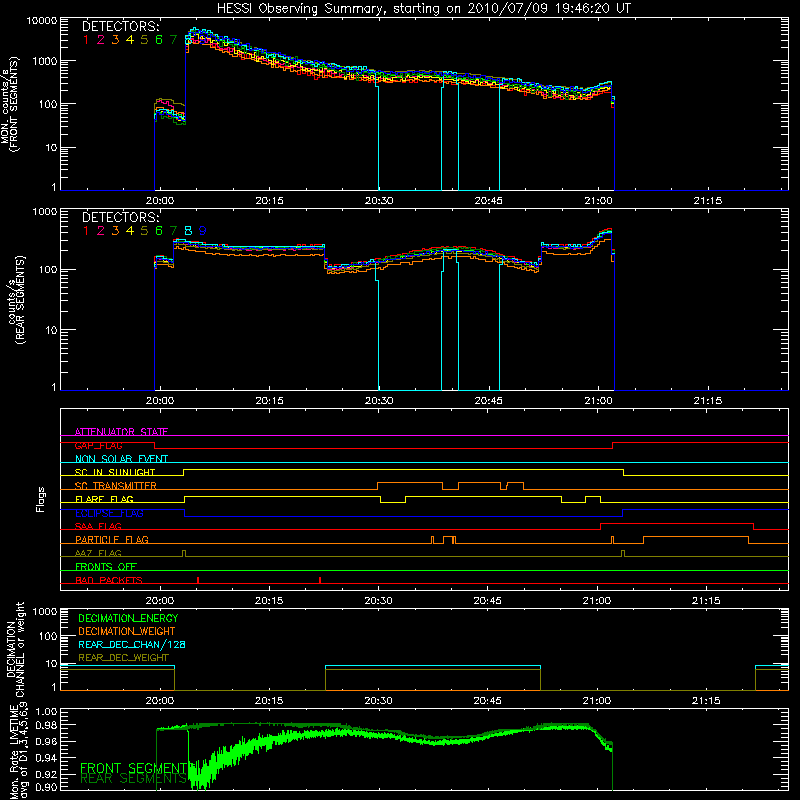Click the "0.92" tick on livetime axis
The width and height of the screenshot is (800, 800).
tap(45, 774)
